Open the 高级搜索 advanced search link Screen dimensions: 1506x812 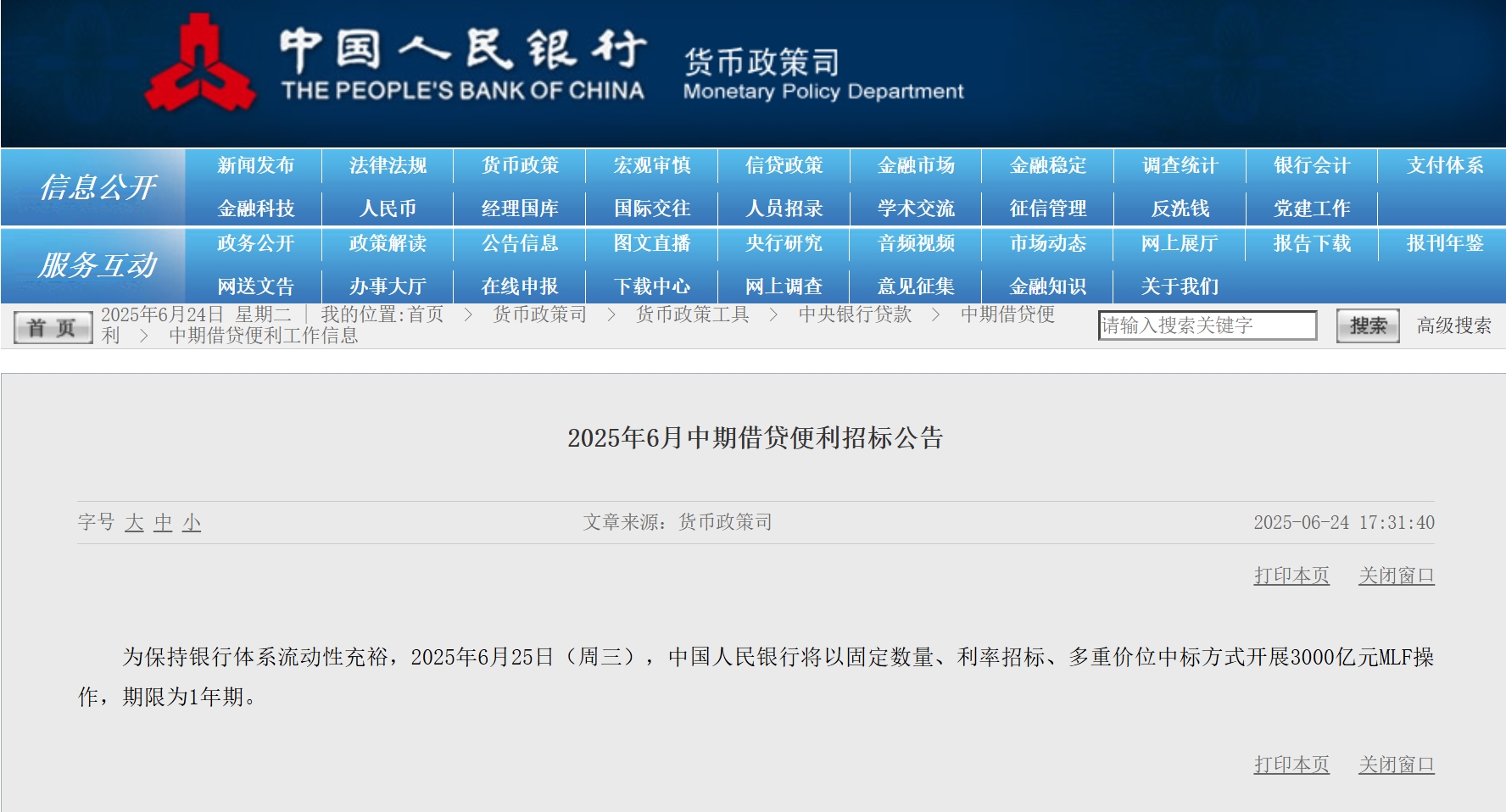[x=1453, y=325]
